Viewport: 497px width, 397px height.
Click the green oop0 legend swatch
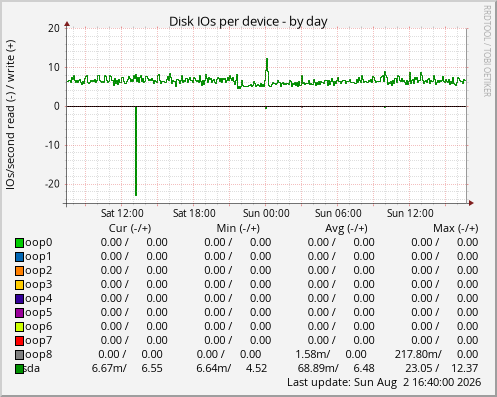tap(19, 243)
